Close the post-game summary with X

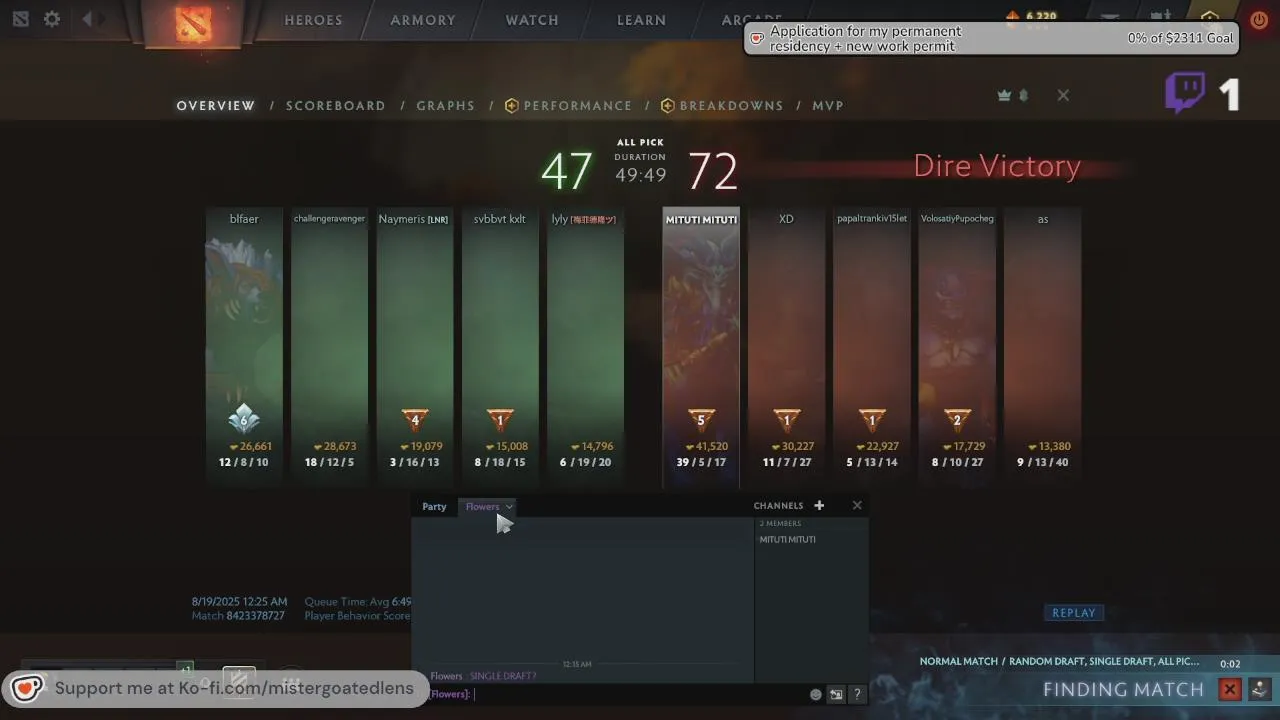point(1063,95)
